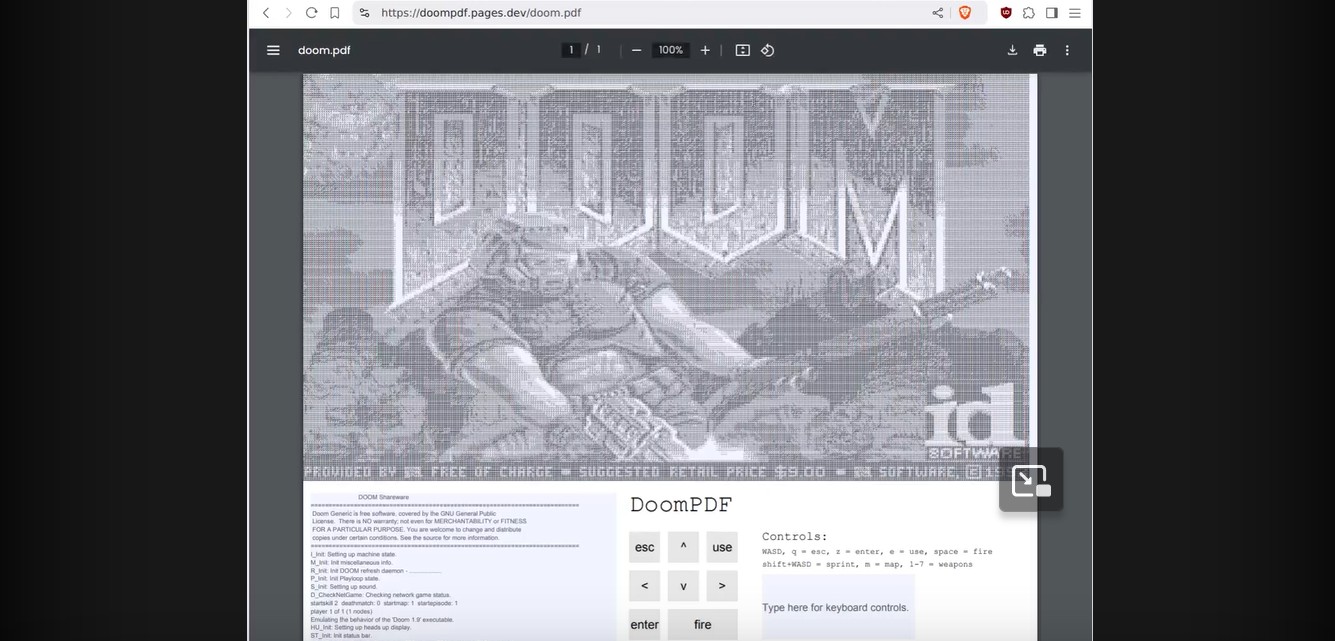Image resolution: width=1335 pixels, height=641 pixels.
Task: Bookmark the current page
Action: tap(334, 12)
